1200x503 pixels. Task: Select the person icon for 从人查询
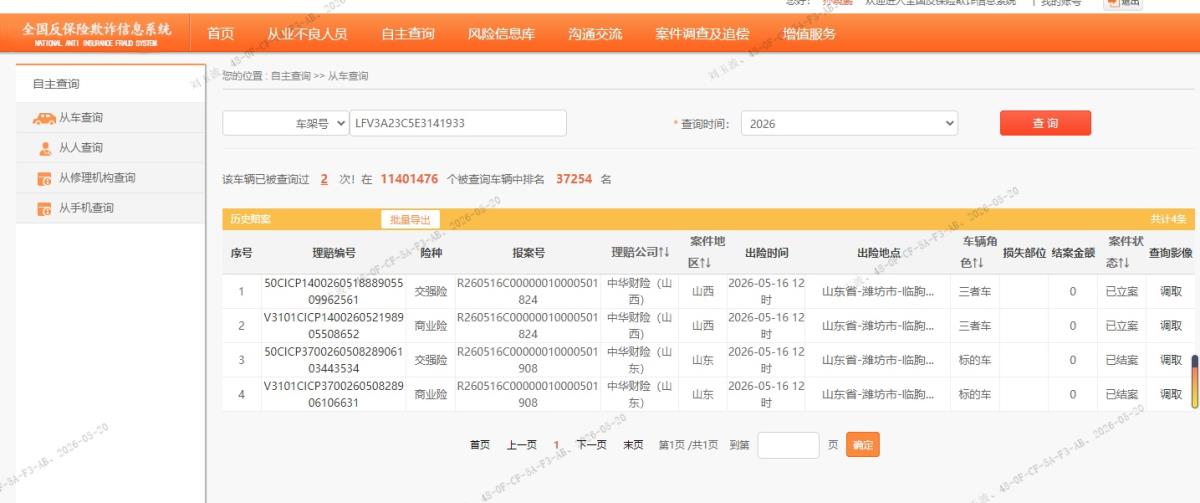pyautogui.click(x=45, y=148)
